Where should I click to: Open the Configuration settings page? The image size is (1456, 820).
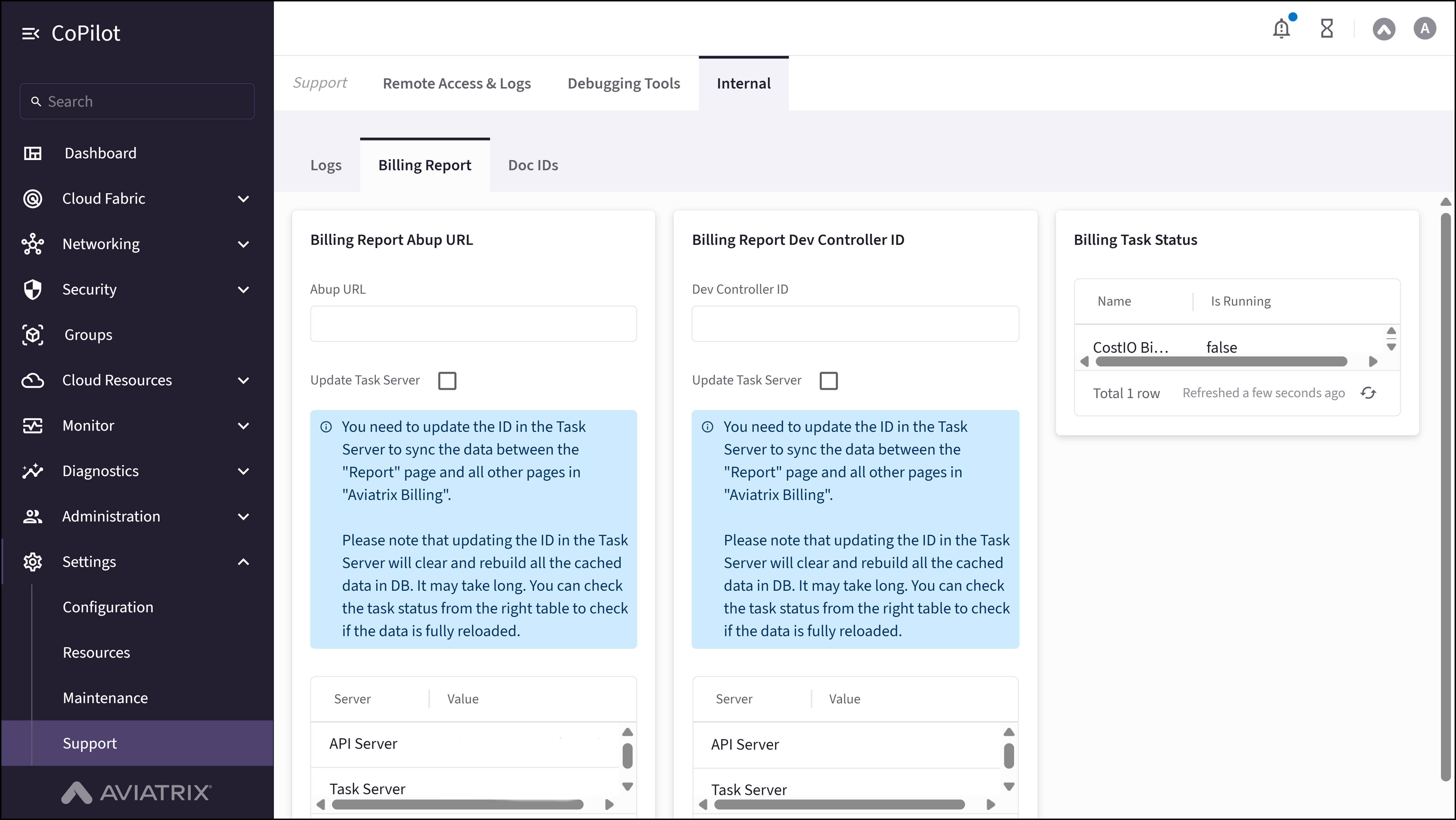108,607
